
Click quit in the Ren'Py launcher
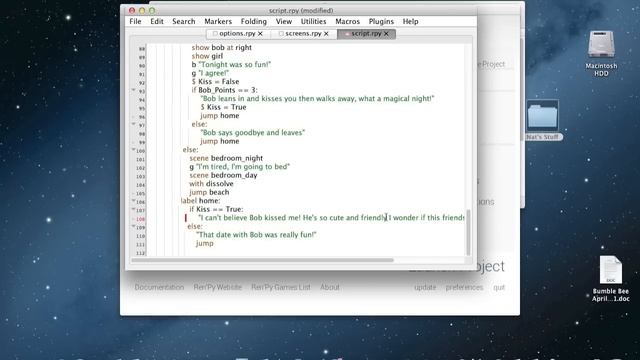click(499, 287)
